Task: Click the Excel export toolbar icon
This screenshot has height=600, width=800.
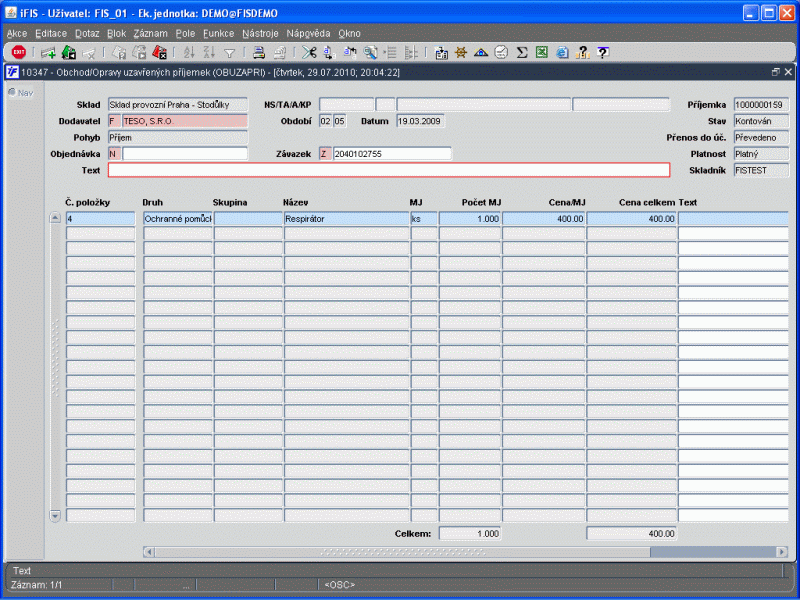Action: coord(541,52)
